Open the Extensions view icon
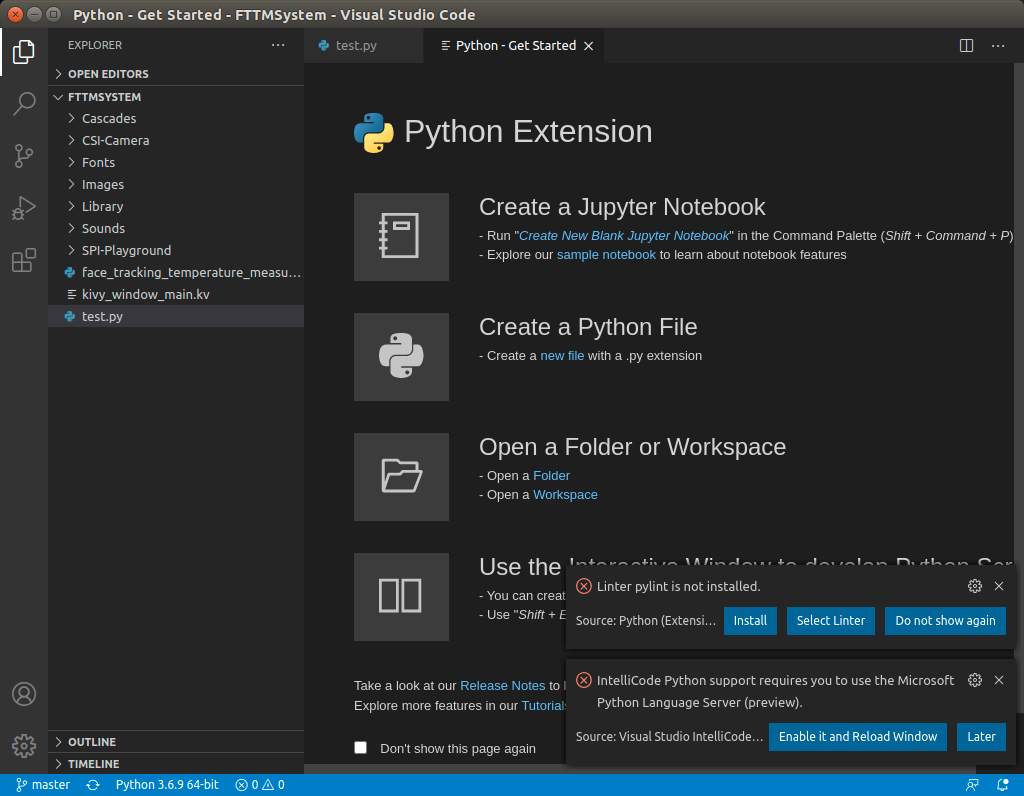This screenshot has width=1024, height=796. point(24,261)
